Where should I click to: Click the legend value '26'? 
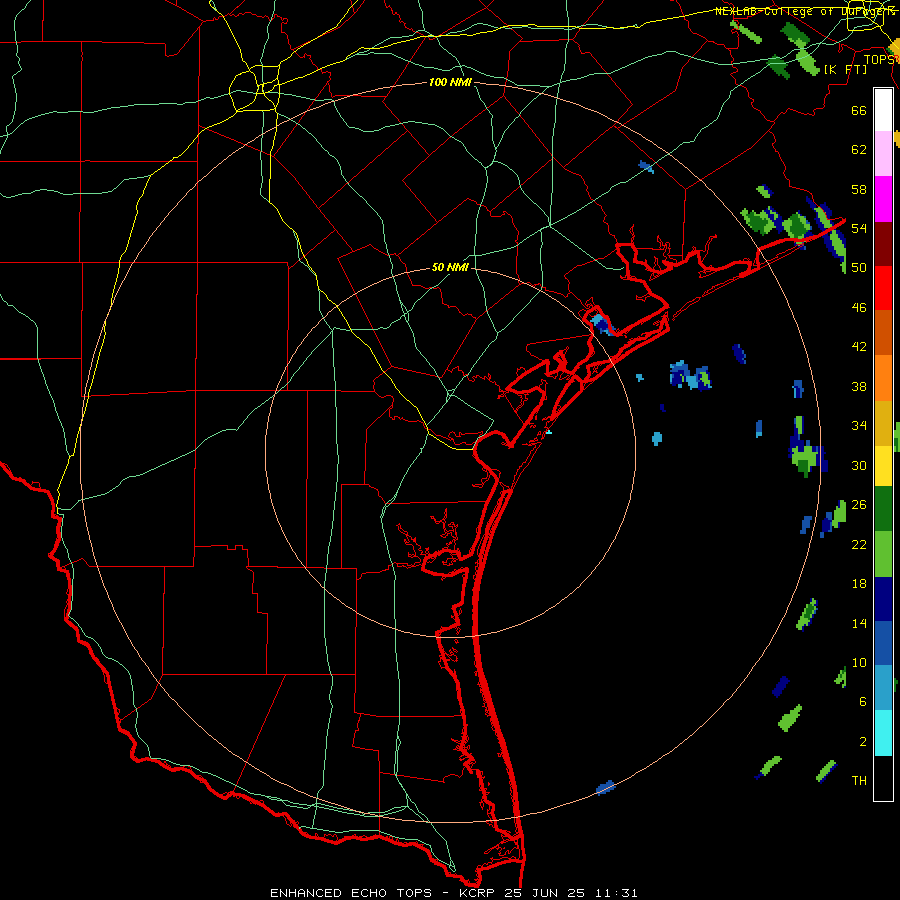click(859, 505)
